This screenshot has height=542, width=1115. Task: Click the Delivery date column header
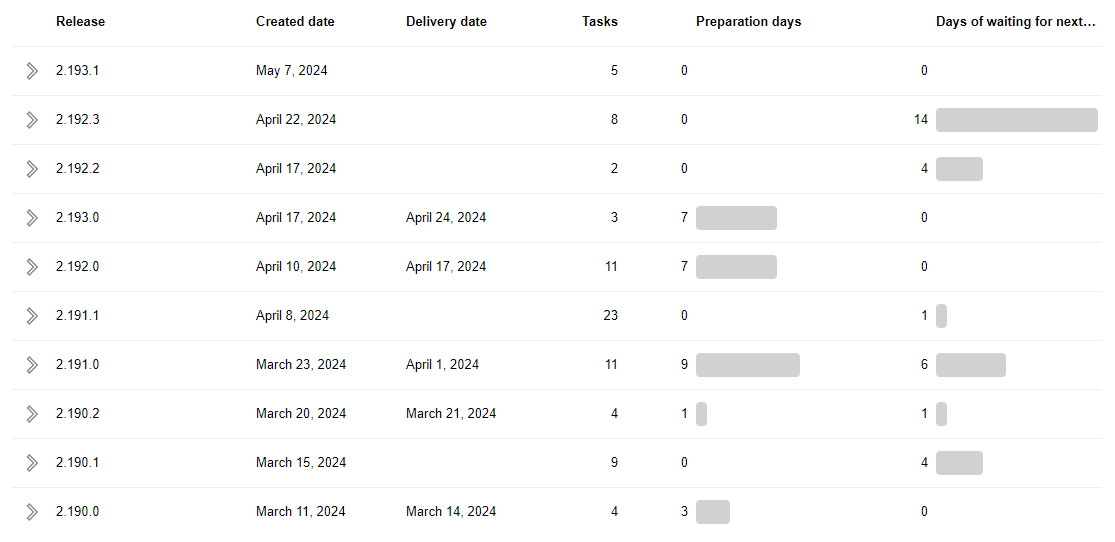pos(446,22)
